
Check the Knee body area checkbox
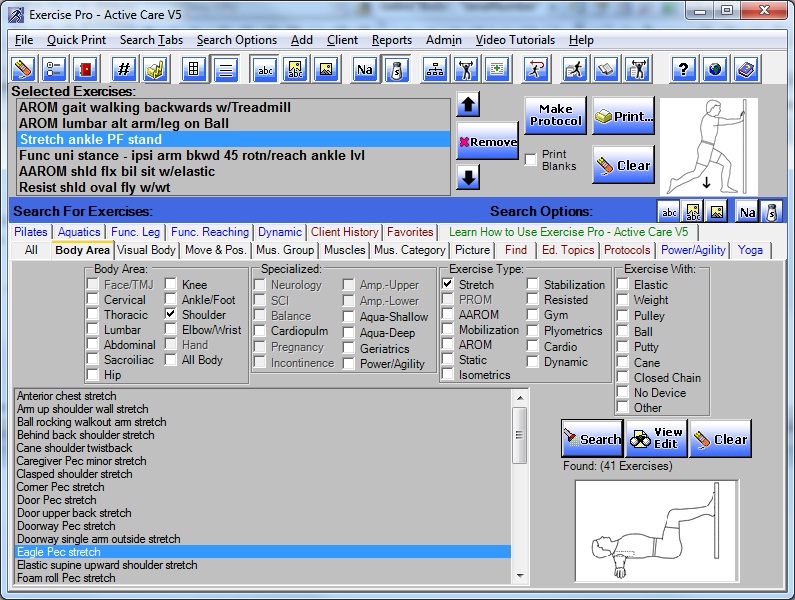pyautogui.click(x=171, y=284)
